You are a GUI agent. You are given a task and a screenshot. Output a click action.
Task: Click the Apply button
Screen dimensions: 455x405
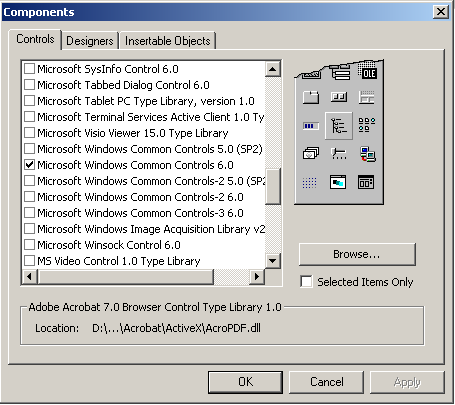407,382
